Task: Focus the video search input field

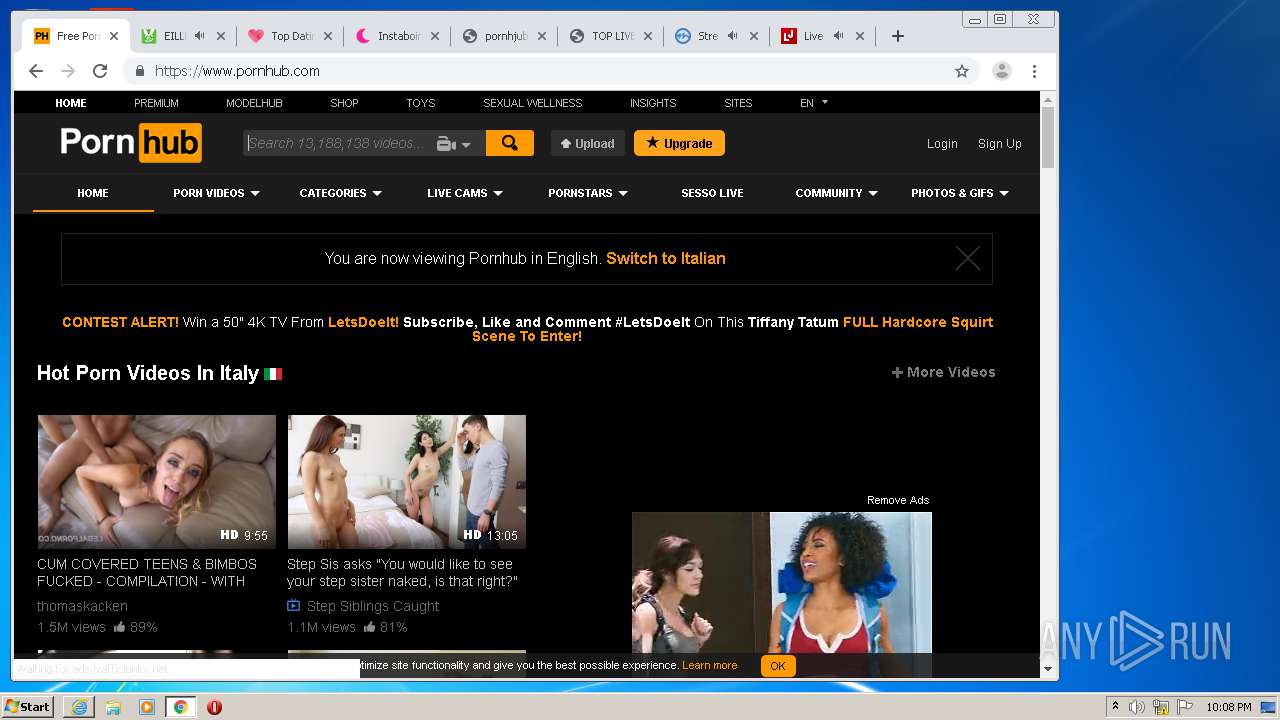Action: pos(339,143)
